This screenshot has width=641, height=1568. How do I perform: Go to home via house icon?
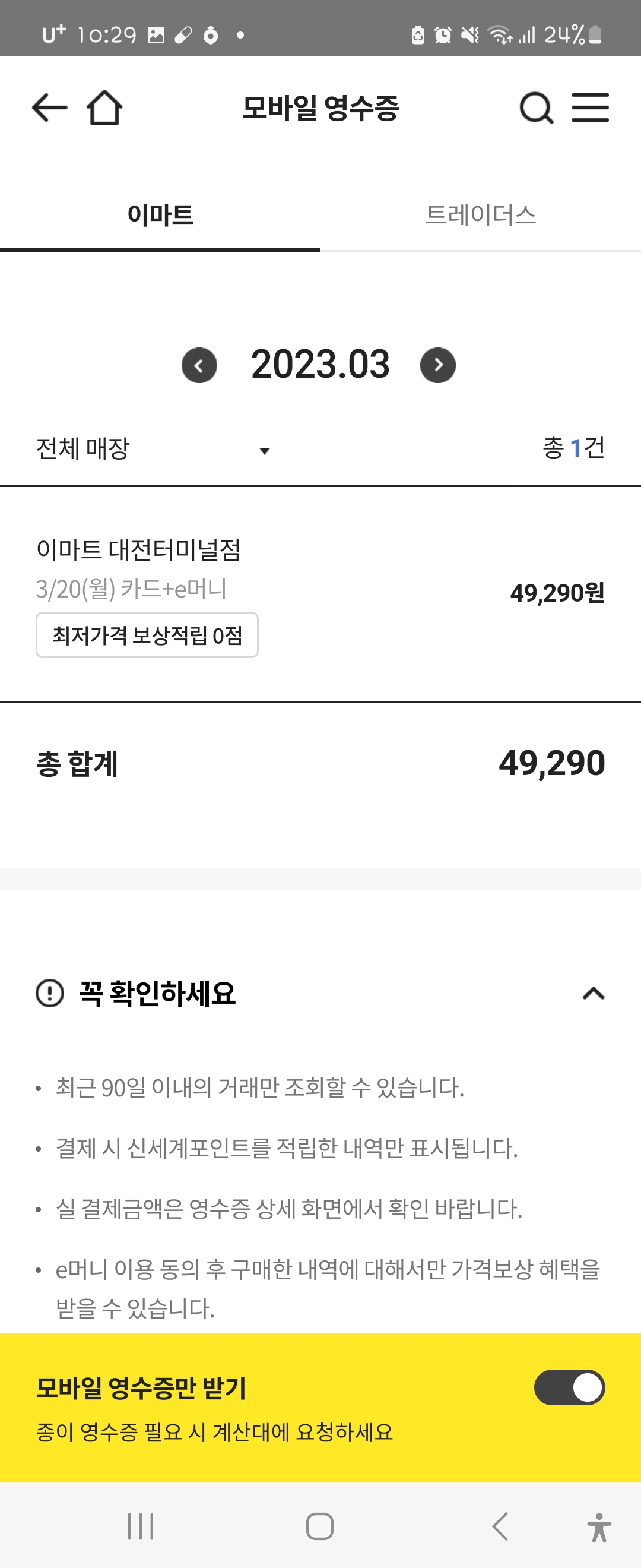coord(104,108)
